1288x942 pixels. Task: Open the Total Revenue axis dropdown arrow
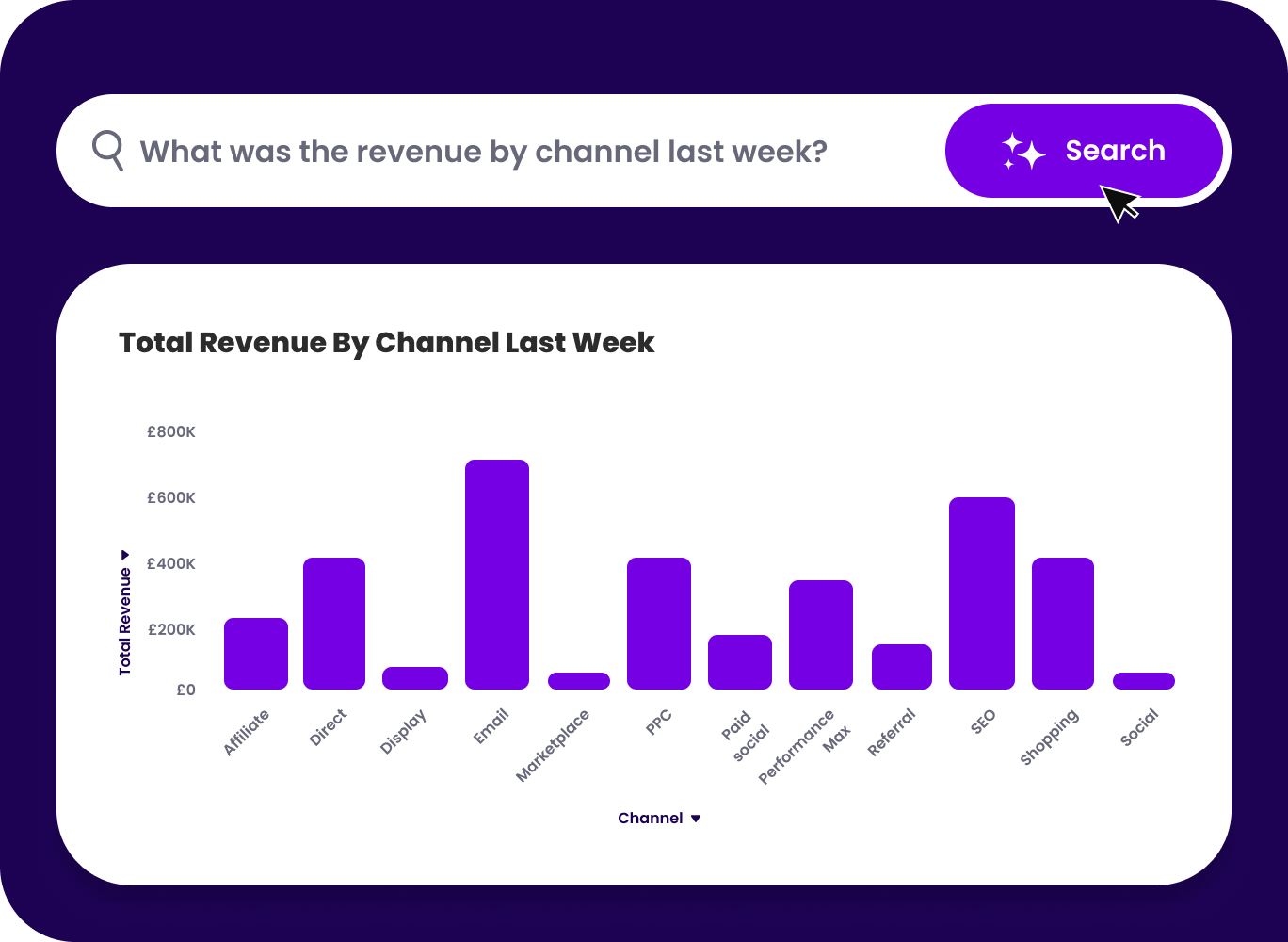125,555
